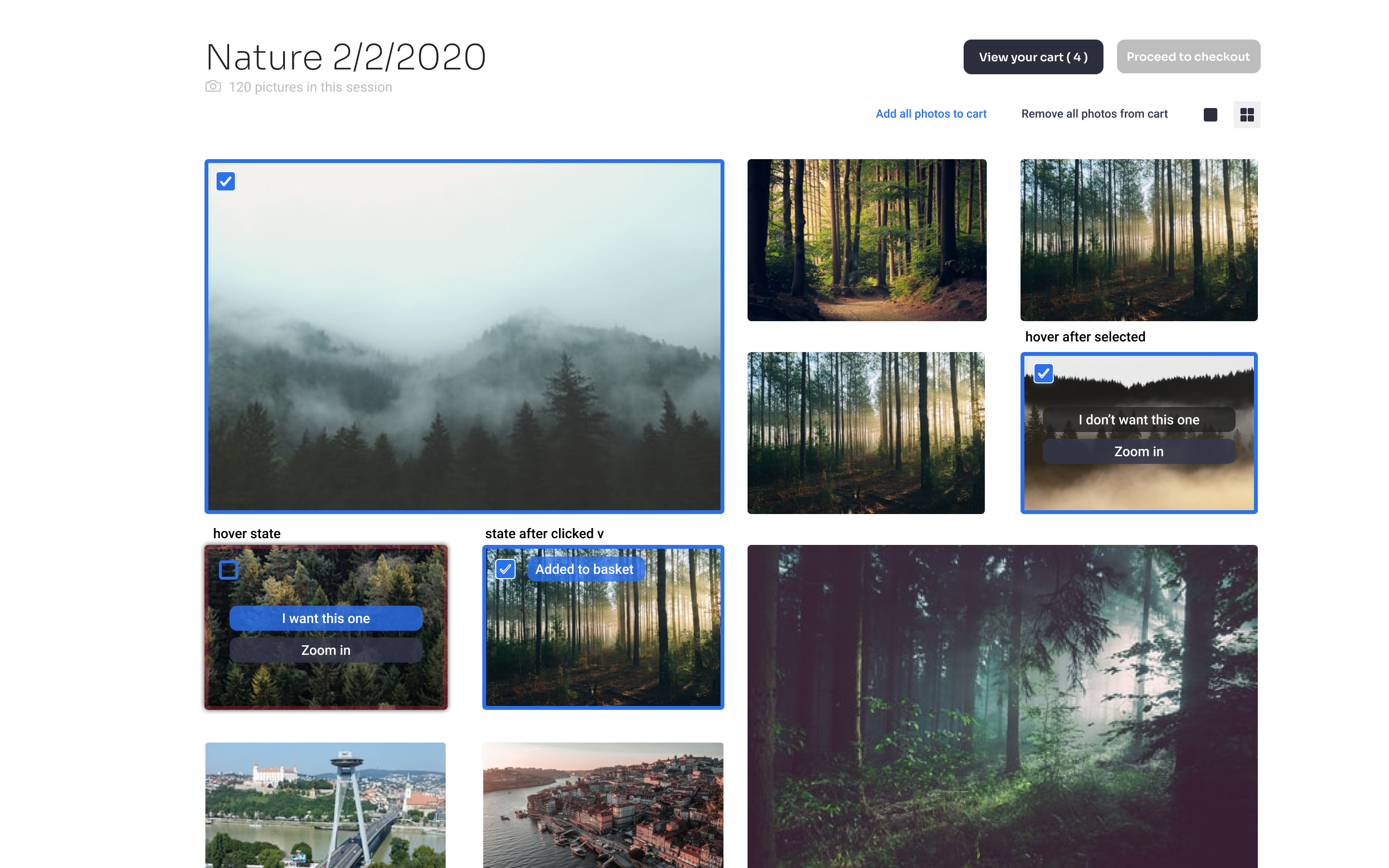Click 'I don't want this one' button
1389x868 pixels.
pyautogui.click(x=1138, y=420)
